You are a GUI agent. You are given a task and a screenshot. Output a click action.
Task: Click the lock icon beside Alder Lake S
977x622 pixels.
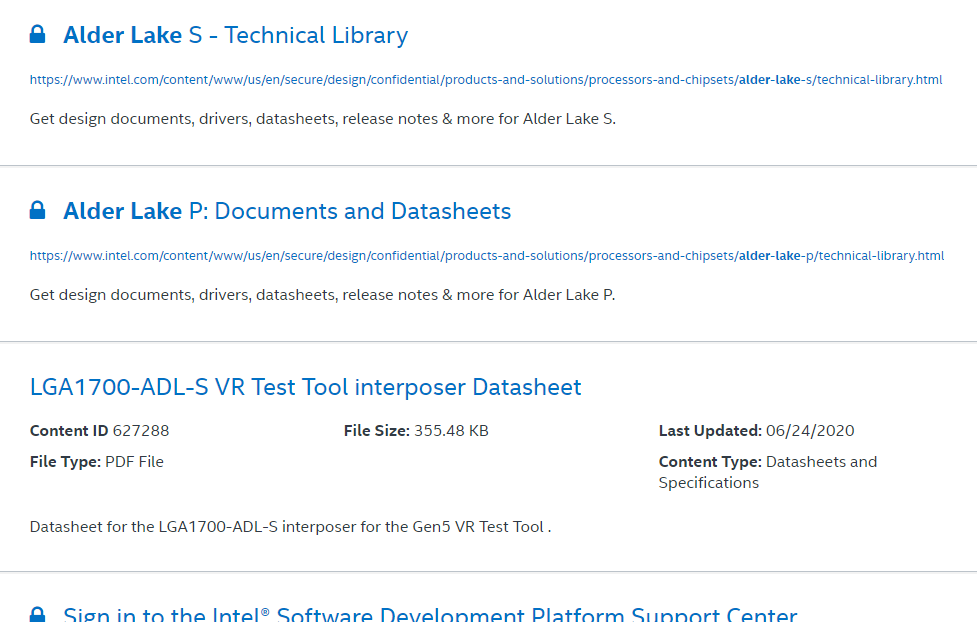point(37,33)
